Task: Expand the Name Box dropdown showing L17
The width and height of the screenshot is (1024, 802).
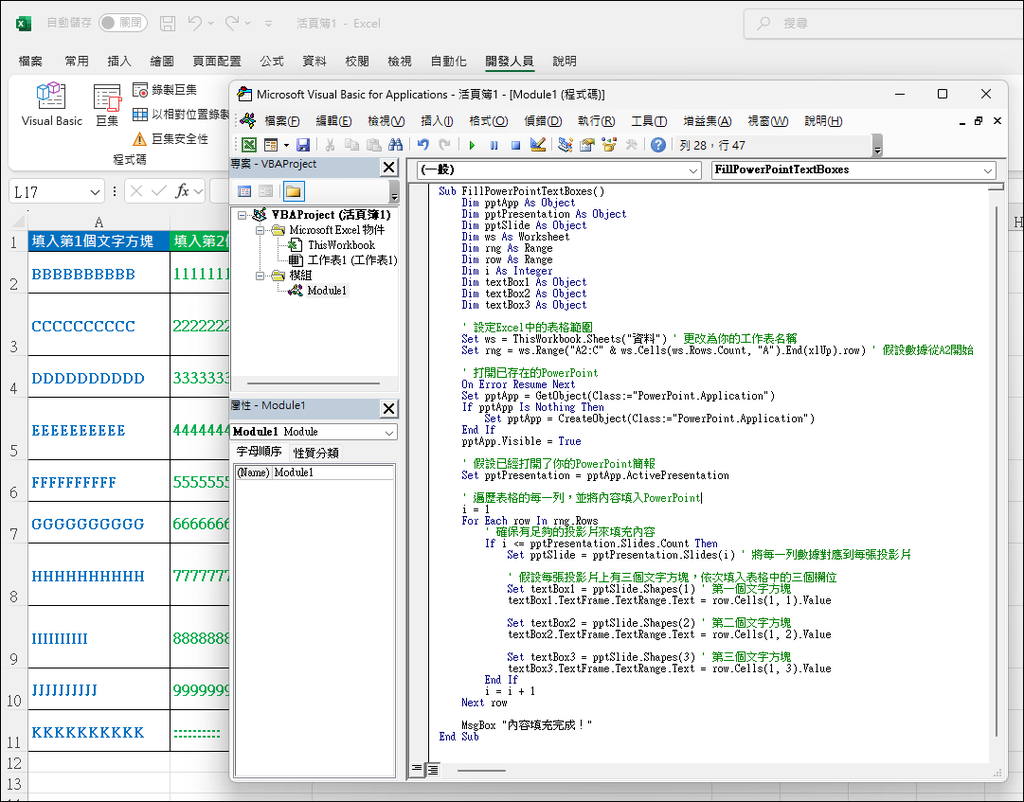Action: click(x=95, y=191)
